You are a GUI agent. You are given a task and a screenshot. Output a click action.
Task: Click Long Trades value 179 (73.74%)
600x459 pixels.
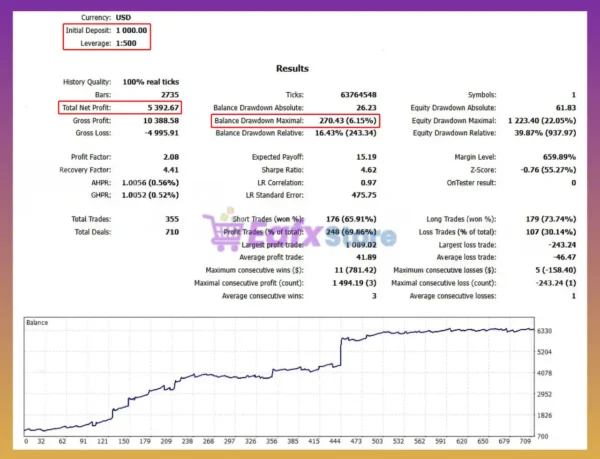[551, 219]
